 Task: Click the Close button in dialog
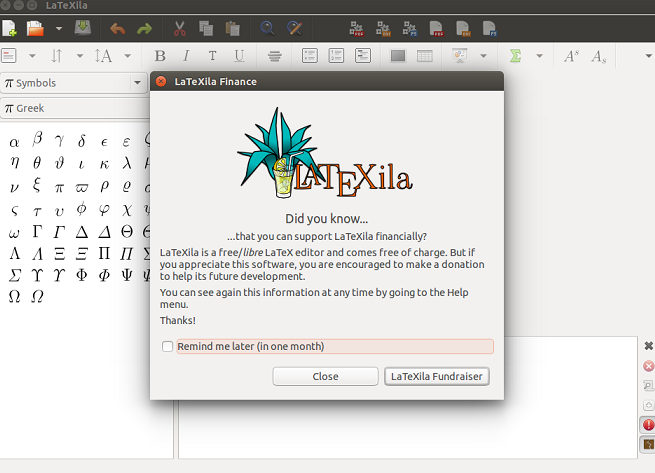point(325,376)
